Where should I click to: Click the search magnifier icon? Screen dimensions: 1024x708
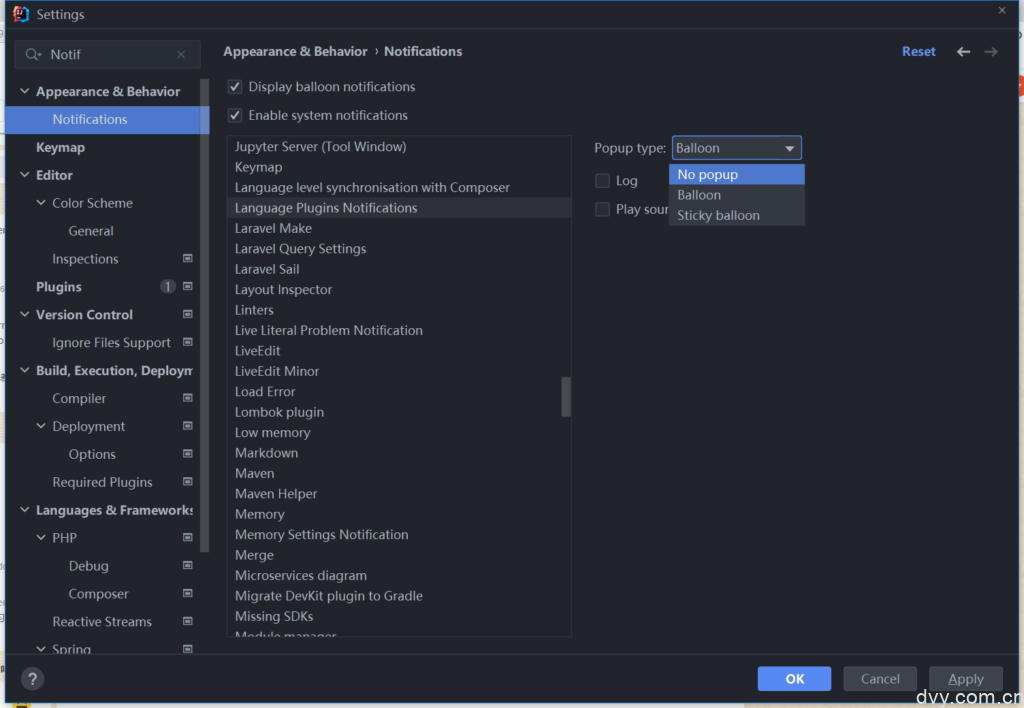pos(34,55)
